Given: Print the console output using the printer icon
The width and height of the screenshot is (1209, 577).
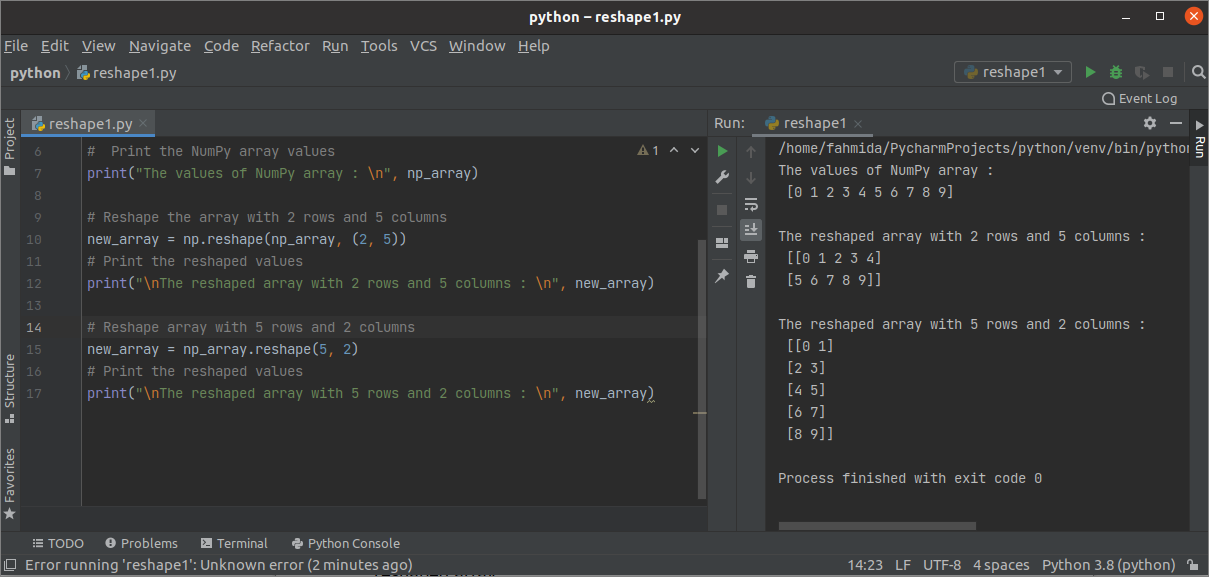Looking at the screenshot, I should tap(751, 256).
